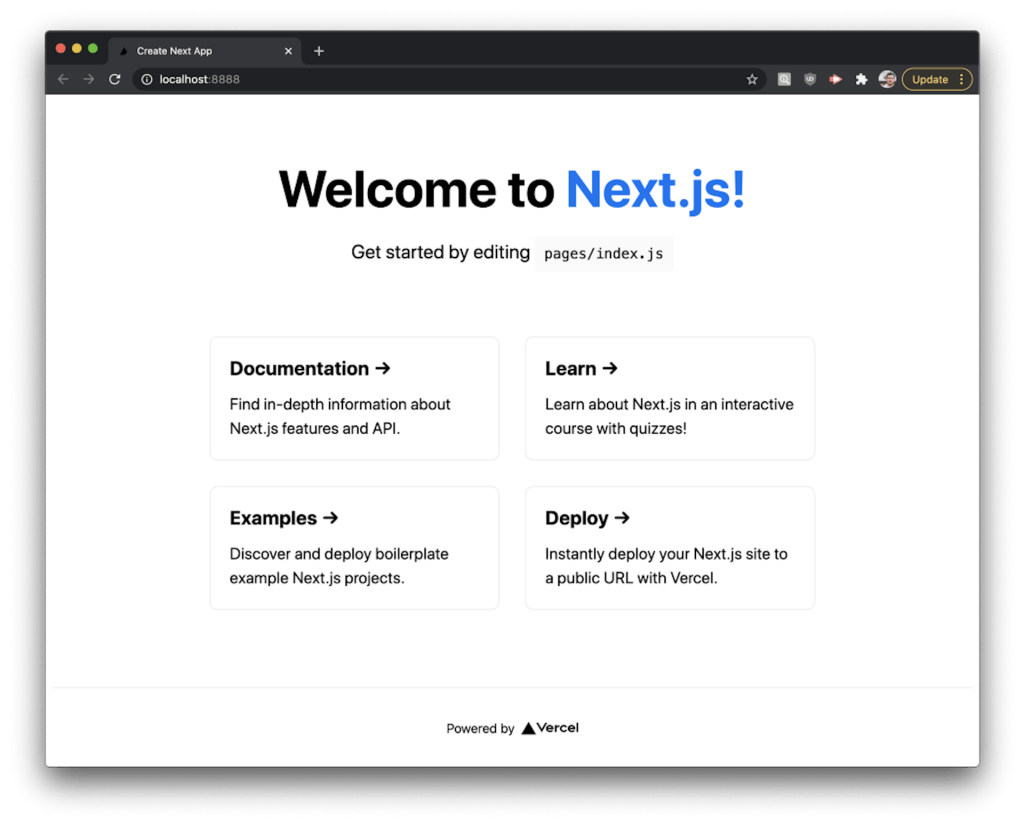The width and height of the screenshot is (1024, 826).
Task: Click the magnifier extension icon in toolbar
Action: [x=785, y=79]
